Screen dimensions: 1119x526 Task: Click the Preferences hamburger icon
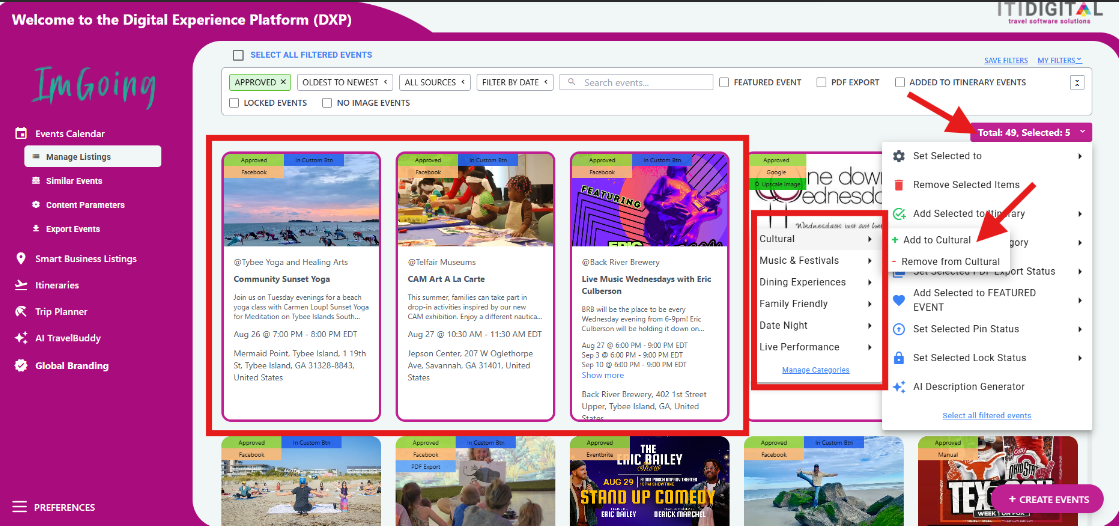19,507
